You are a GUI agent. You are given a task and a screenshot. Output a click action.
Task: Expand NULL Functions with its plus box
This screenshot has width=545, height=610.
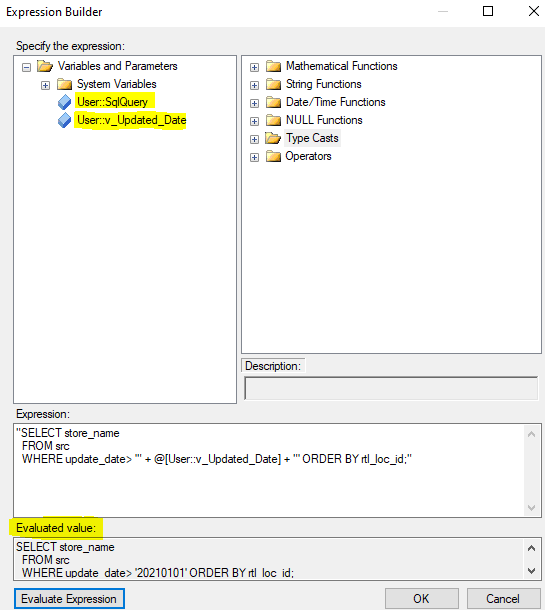(254, 121)
